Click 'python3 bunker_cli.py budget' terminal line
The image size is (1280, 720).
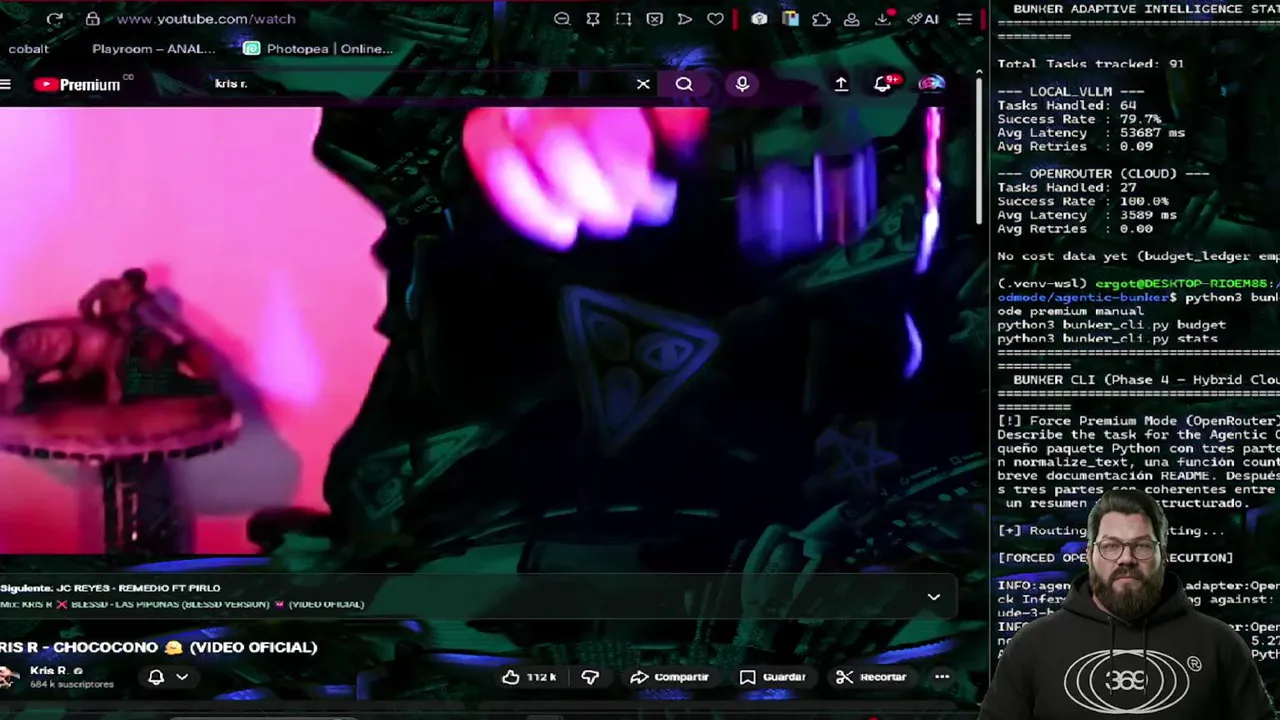(x=1111, y=325)
